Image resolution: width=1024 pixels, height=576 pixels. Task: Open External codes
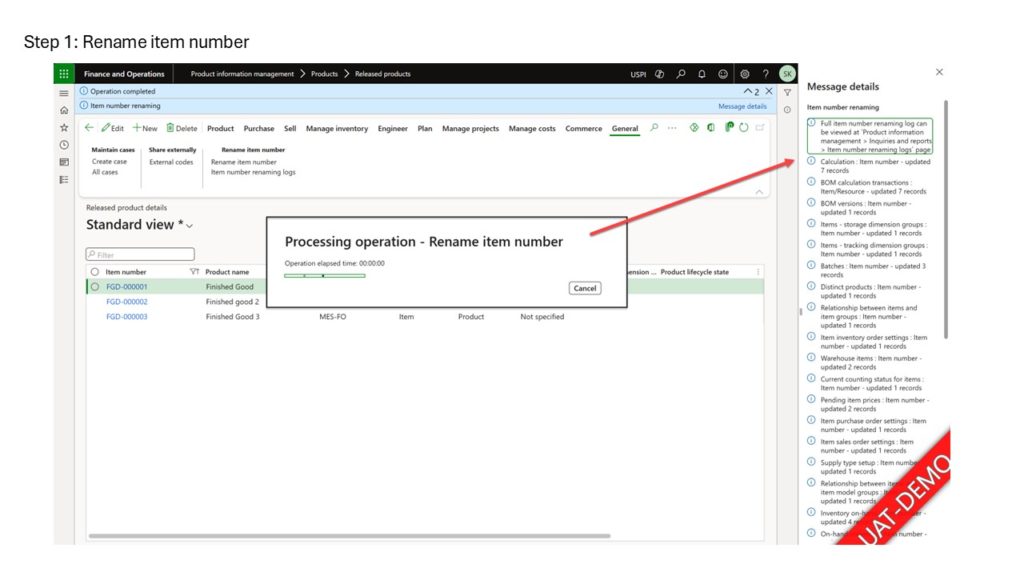click(x=171, y=162)
